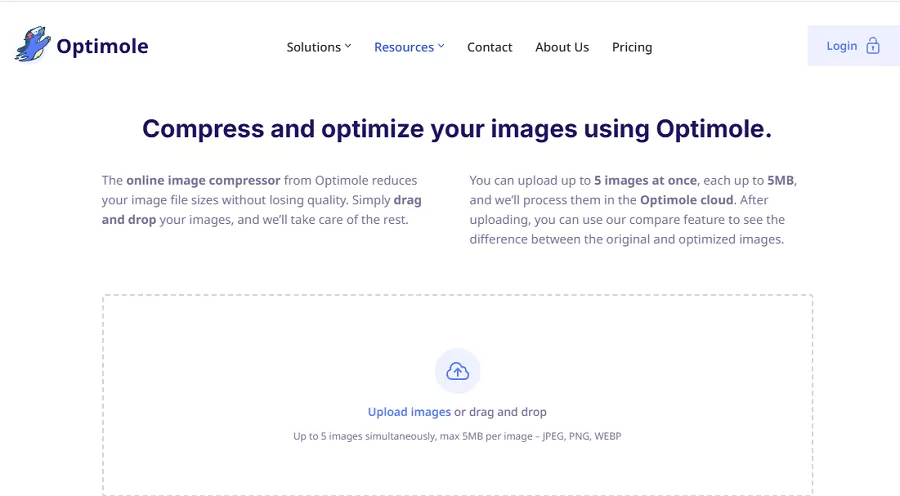
Task: Click the bold '5MB' text in the description
Action: 781,180
